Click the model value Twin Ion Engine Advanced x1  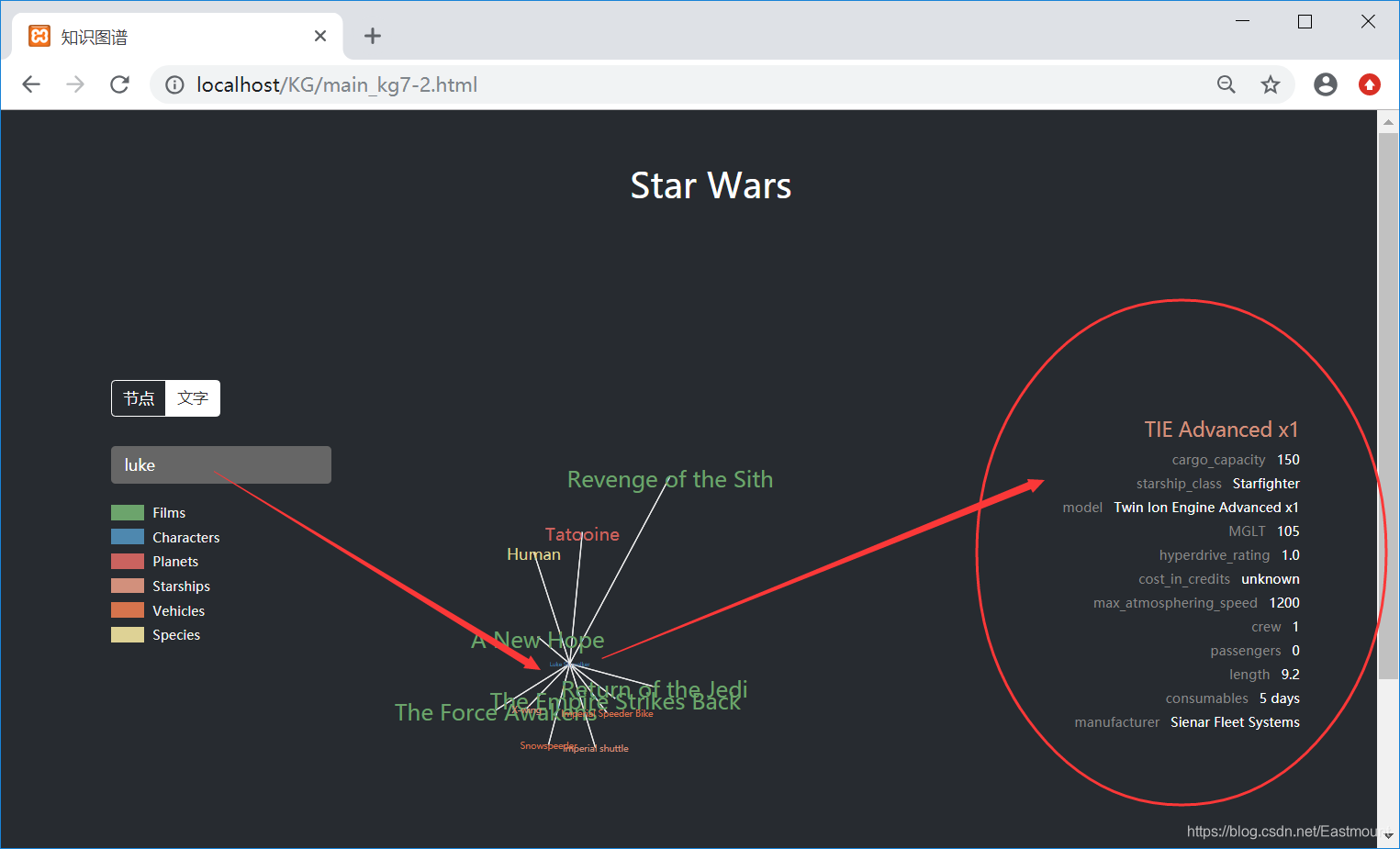[x=1206, y=508]
